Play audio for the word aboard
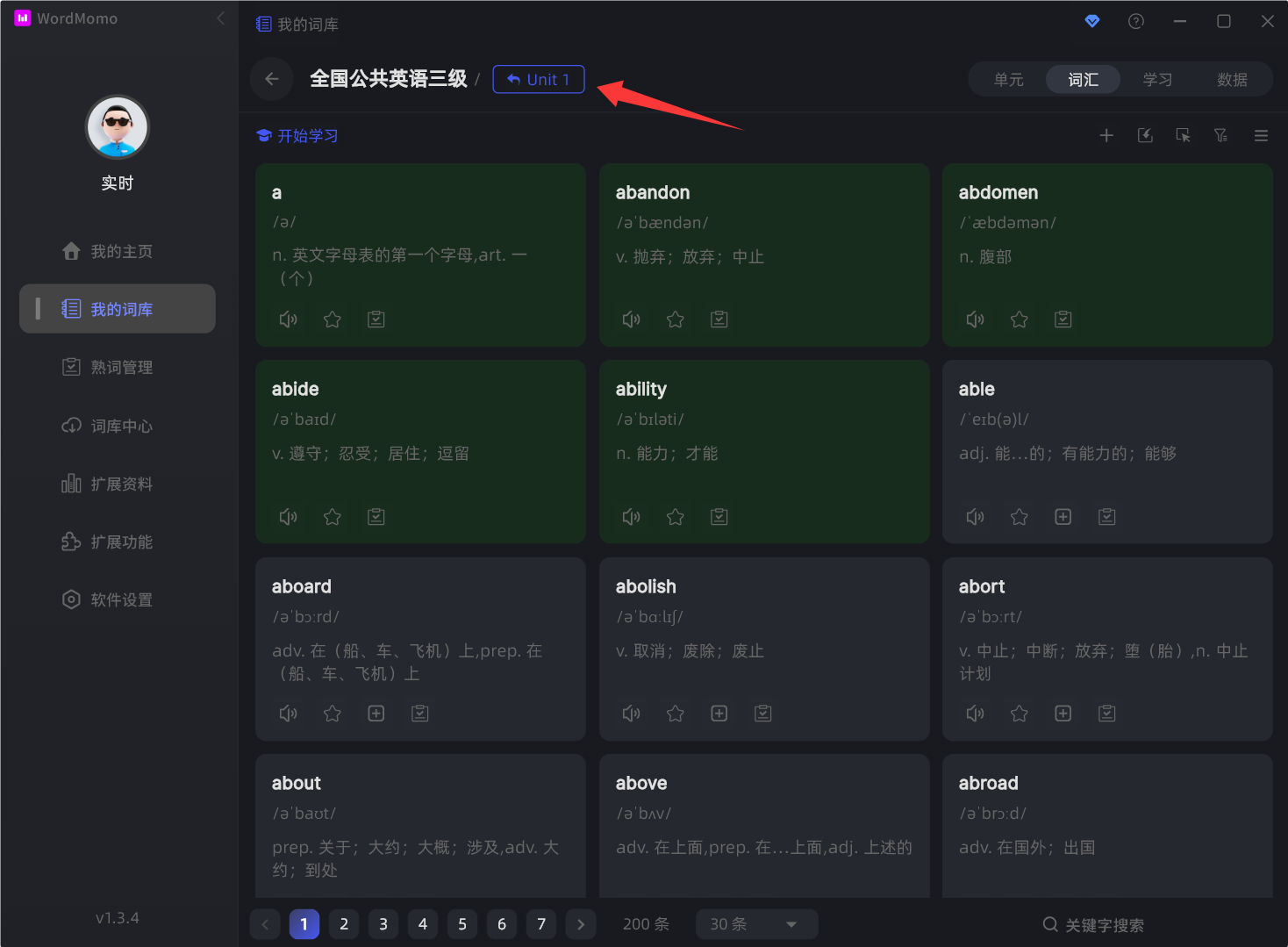 point(288,714)
